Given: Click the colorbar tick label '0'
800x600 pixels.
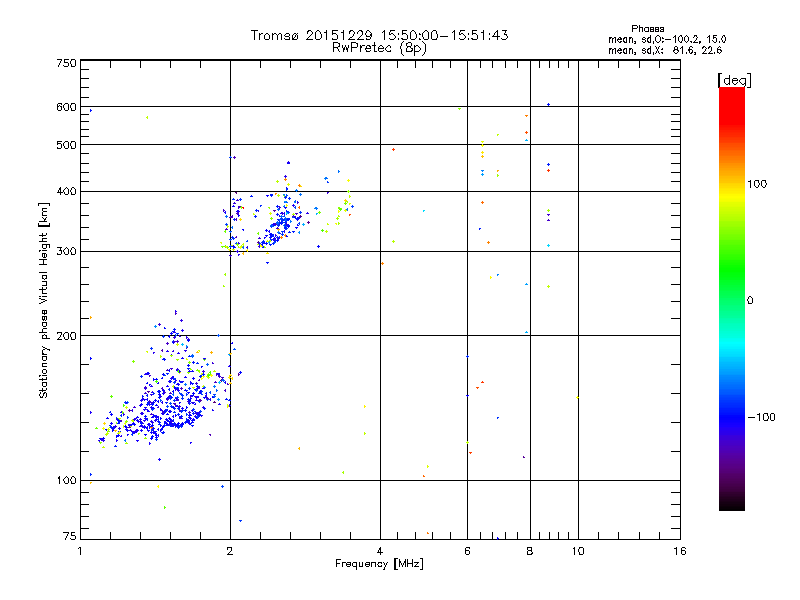Looking at the screenshot, I should click(750, 301).
